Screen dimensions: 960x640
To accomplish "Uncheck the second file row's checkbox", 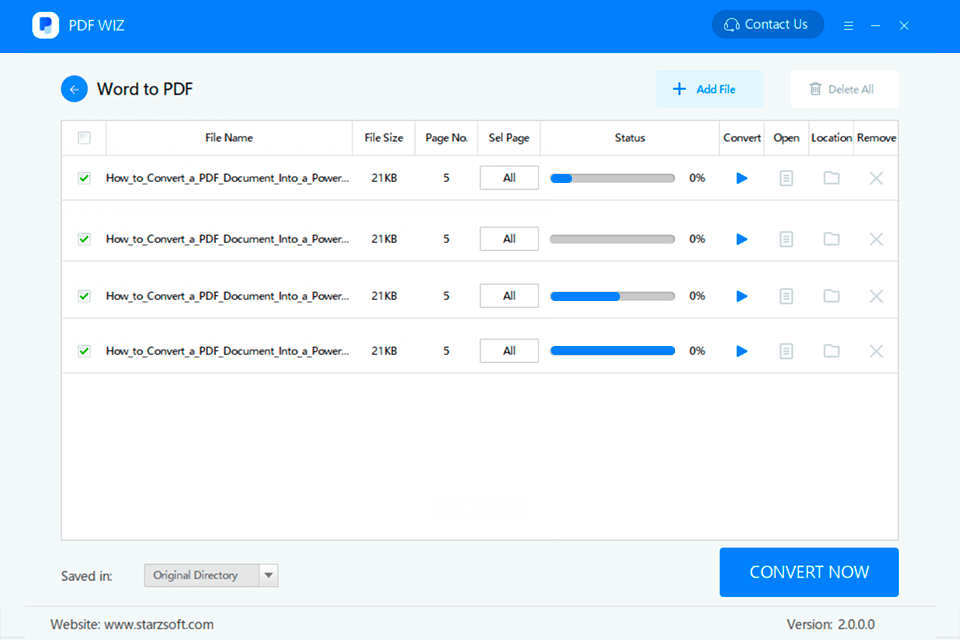I will click(x=84, y=239).
